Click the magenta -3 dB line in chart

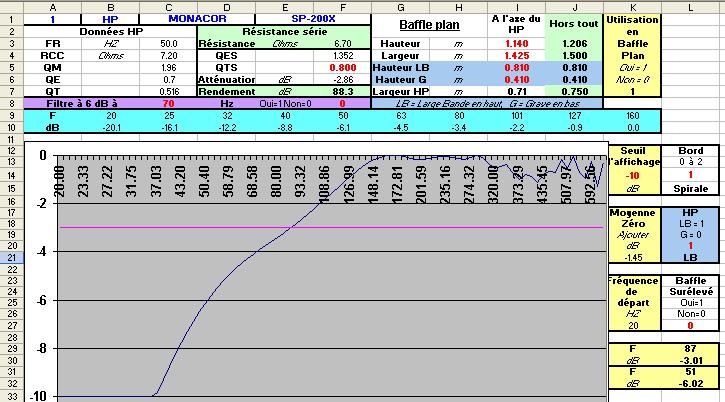coord(332,227)
